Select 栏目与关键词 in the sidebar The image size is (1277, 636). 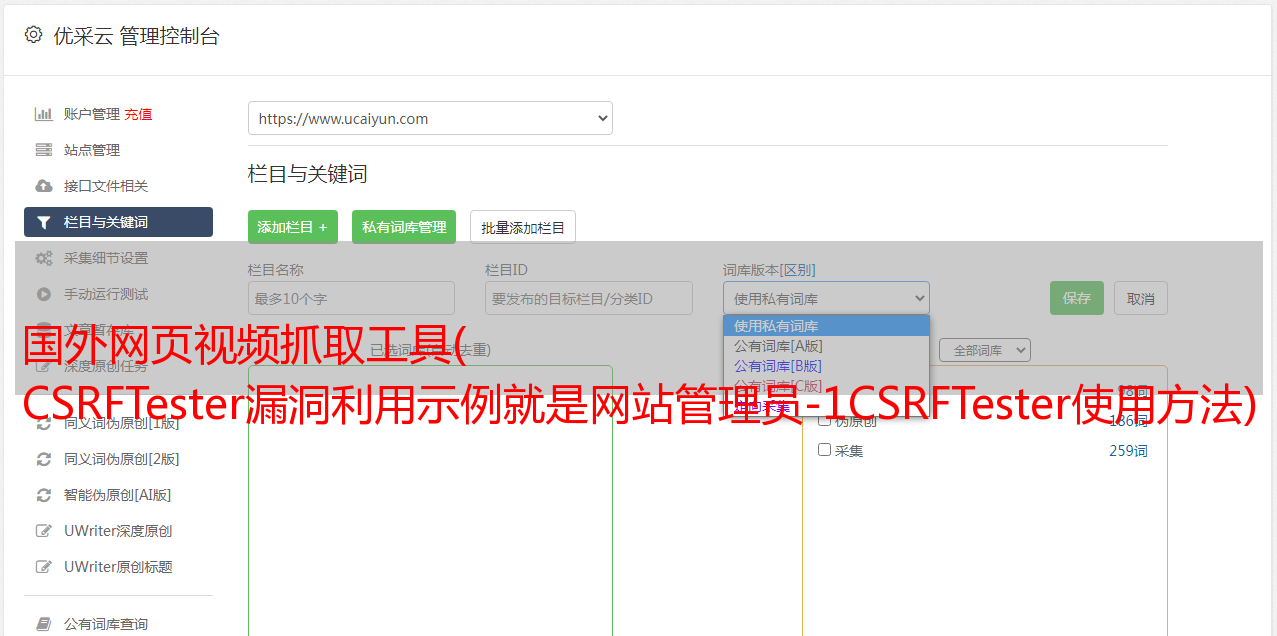point(118,222)
